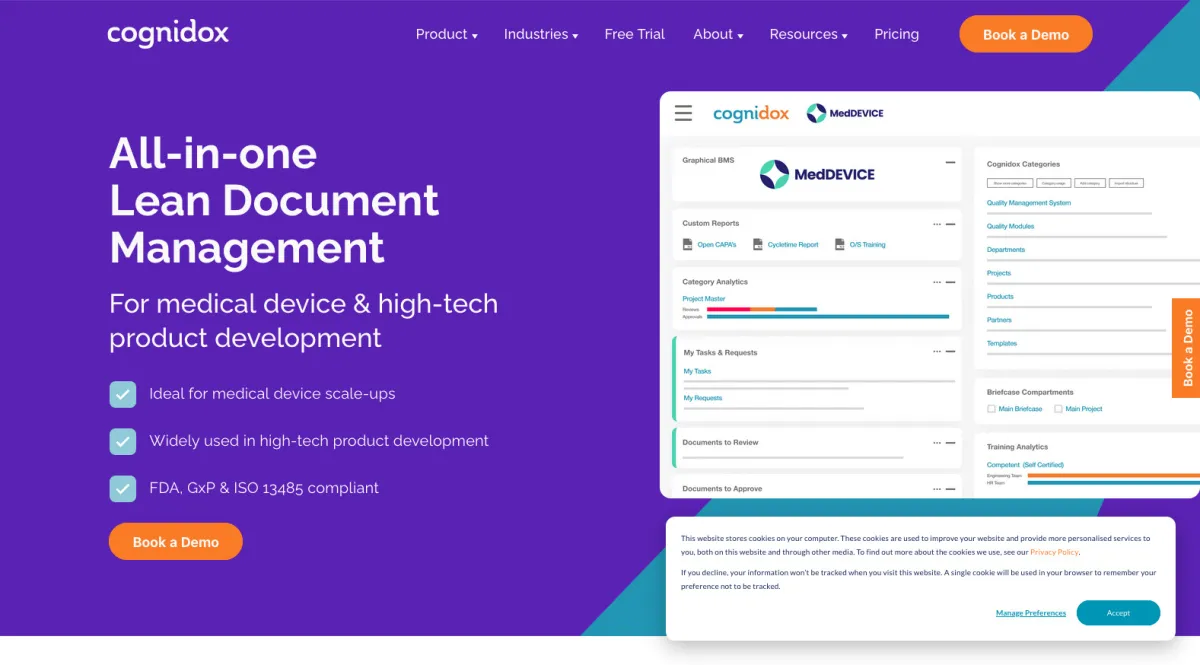This screenshot has width=1200, height=665.
Task: Click the 'Briefcase Compartments' panel title
Action: (1030, 392)
